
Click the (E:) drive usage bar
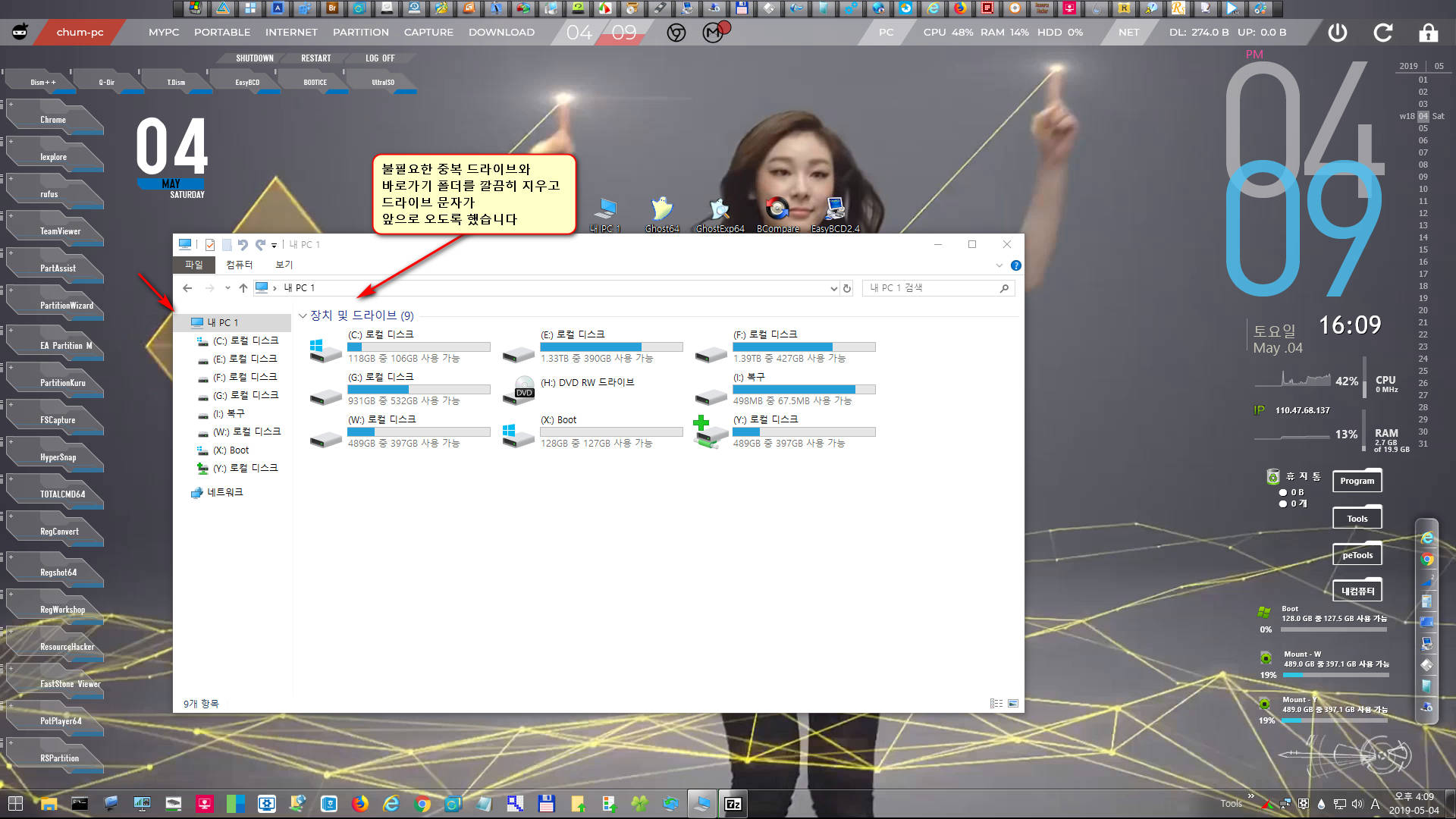click(x=611, y=347)
